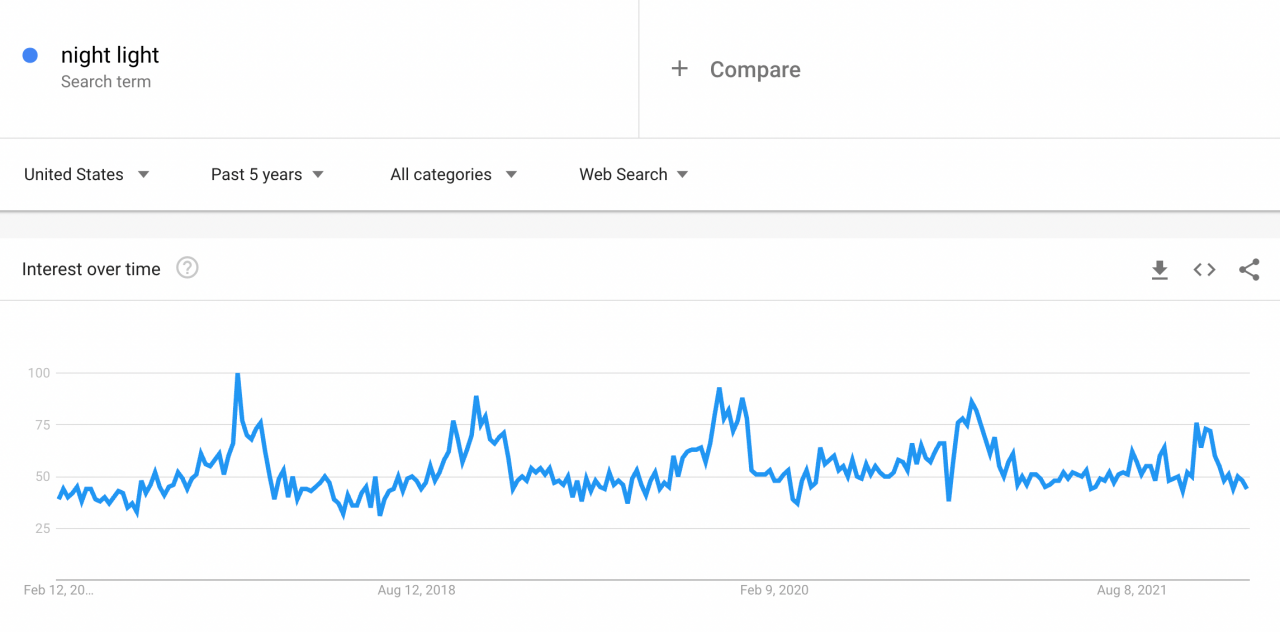This screenshot has width=1280, height=632.
Task: Open the All categories dropdown
Action: [x=452, y=174]
